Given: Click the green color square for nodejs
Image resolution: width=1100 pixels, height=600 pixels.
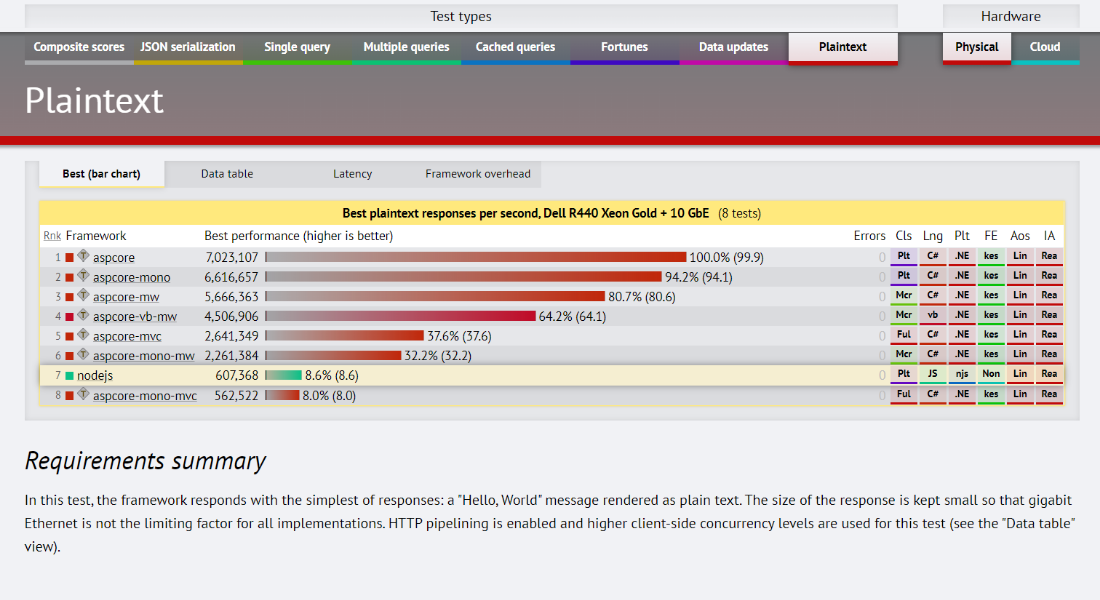Looking at the screenshot, I should point(69,376).
